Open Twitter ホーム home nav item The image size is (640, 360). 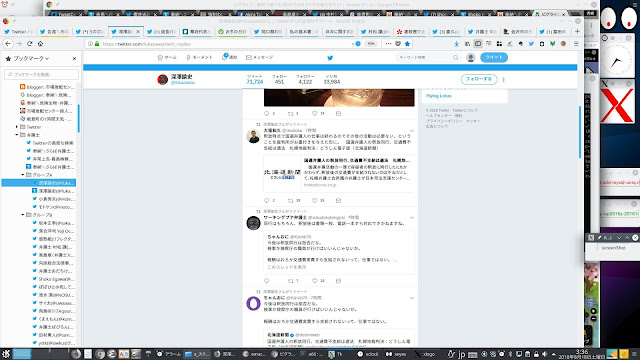pyautogui.click(x=167, y=58)
